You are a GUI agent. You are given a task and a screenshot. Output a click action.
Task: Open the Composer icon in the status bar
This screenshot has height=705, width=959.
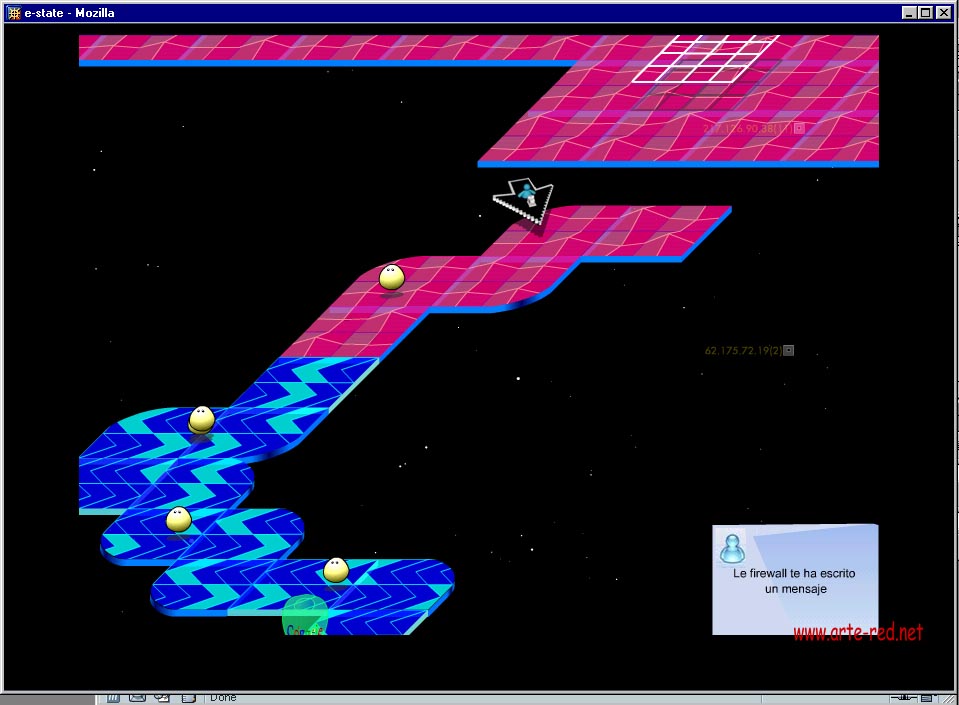click(x=162, y=697)
